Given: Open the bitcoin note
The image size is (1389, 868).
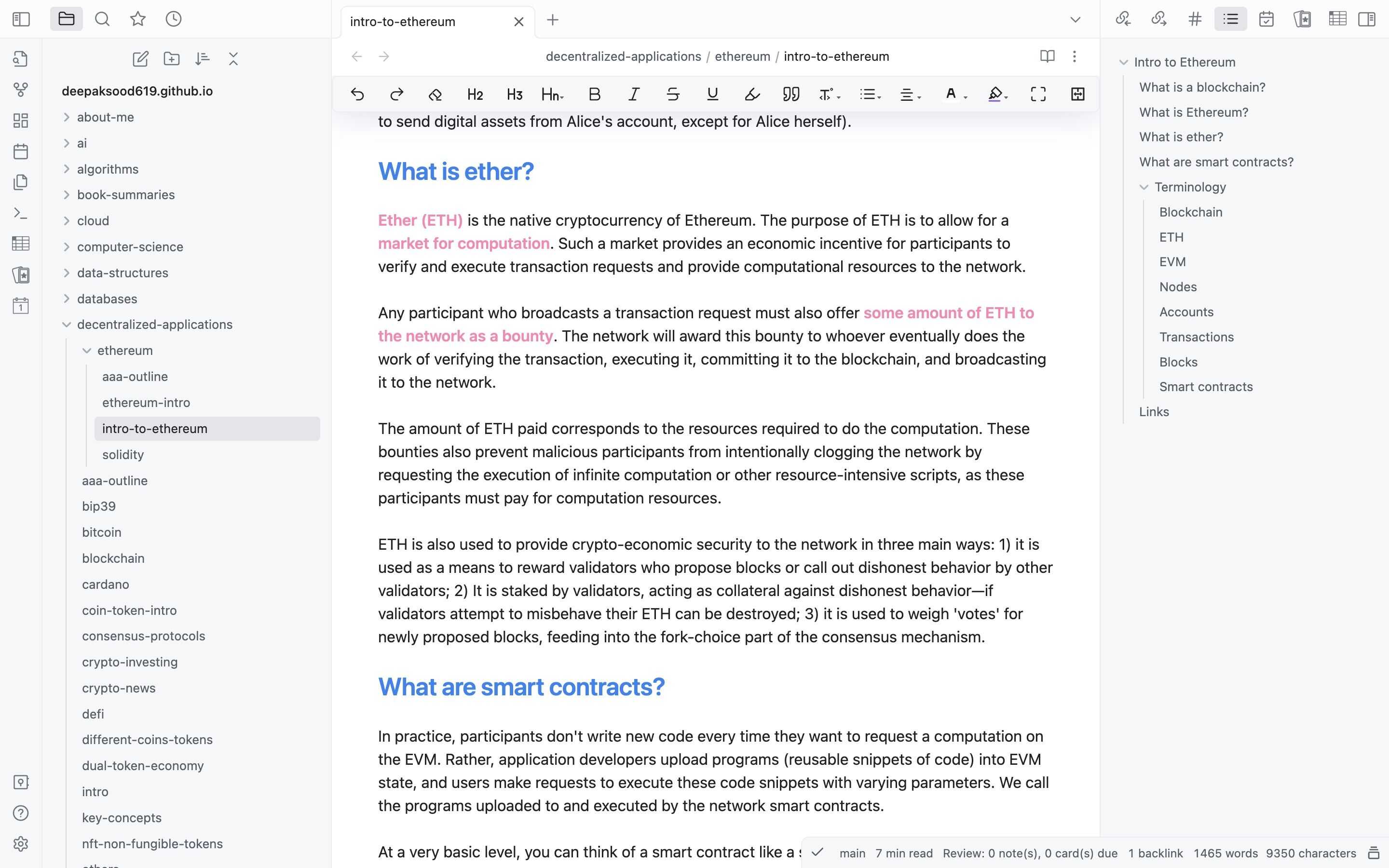Looking at the screenshot, I should click(x=102, y=533).
